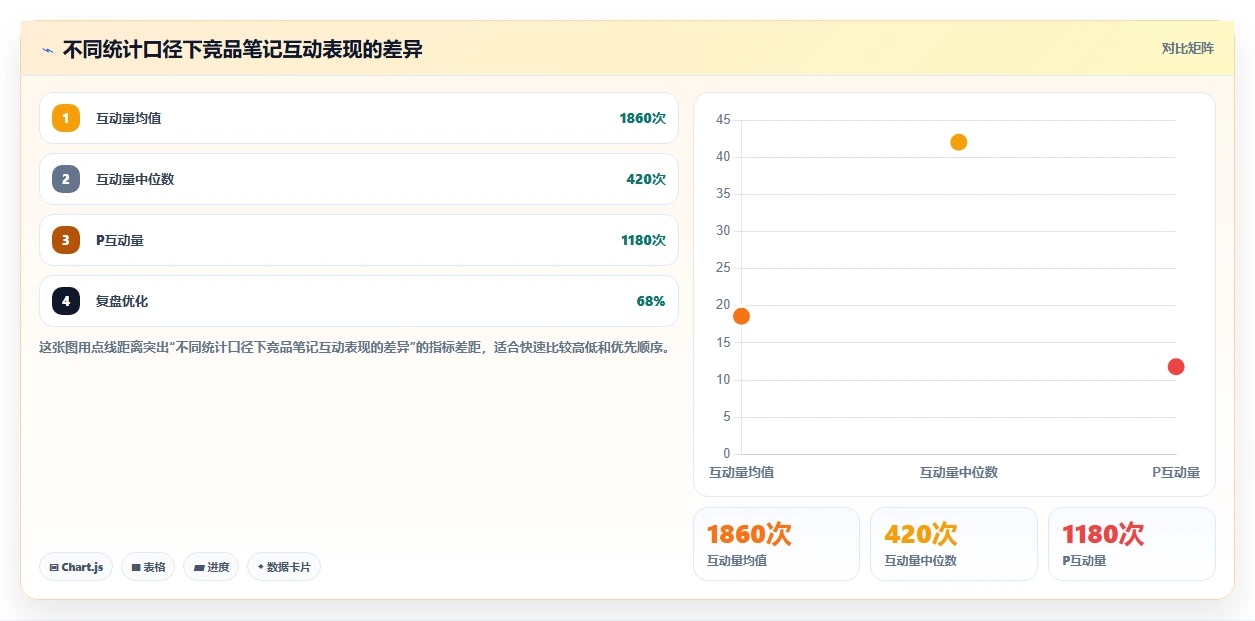
Task: Click the 对比矩阵 label in header
Action: [x=1188, y=48]
